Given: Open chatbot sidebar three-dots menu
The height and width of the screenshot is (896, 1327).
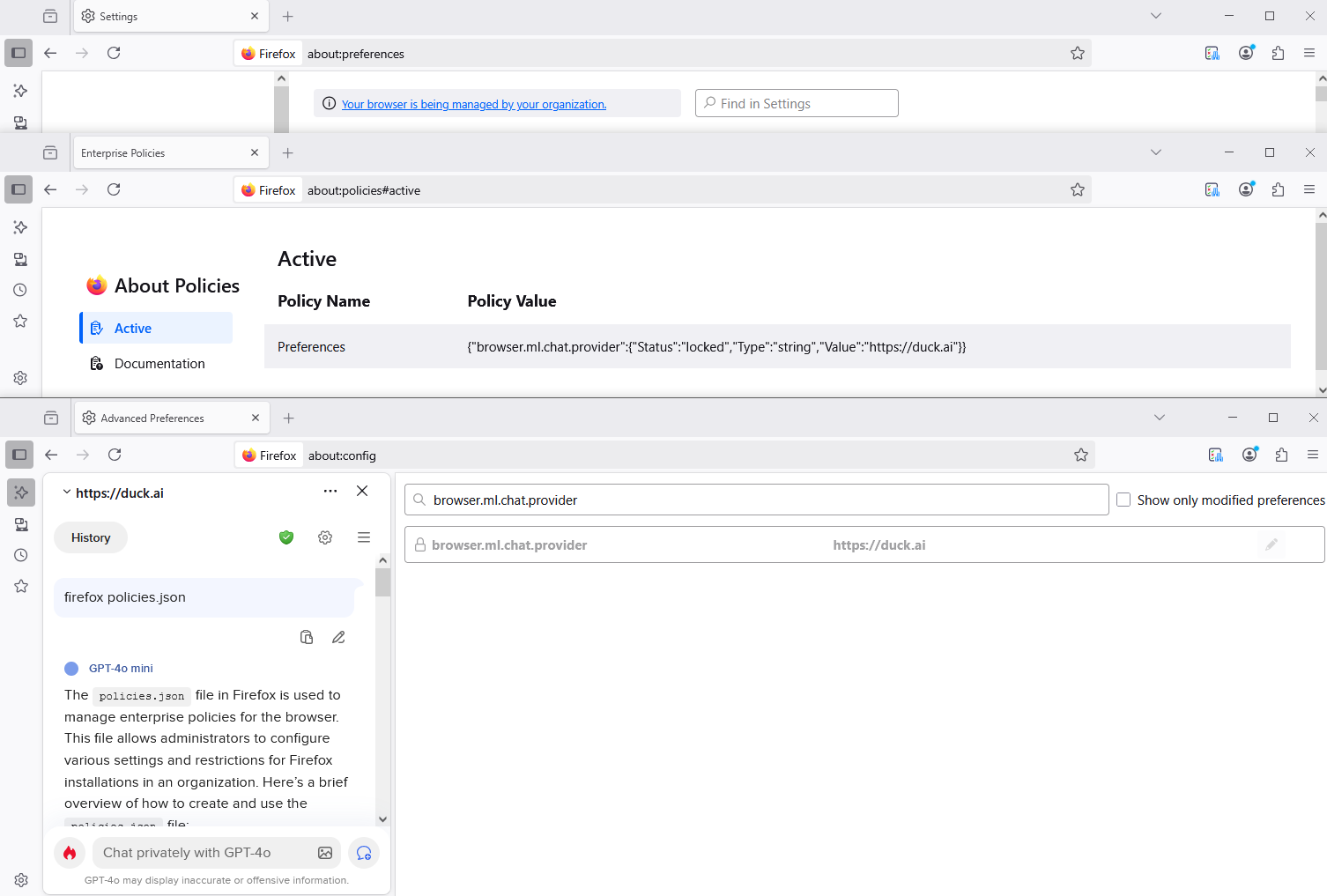Looking at the screenshot, I should 330,491.
